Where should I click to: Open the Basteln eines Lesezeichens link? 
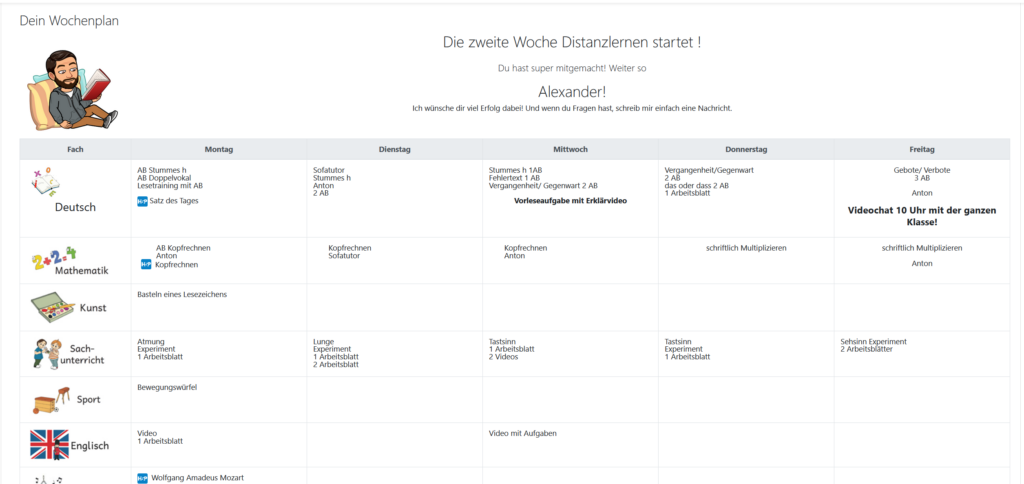183,293
